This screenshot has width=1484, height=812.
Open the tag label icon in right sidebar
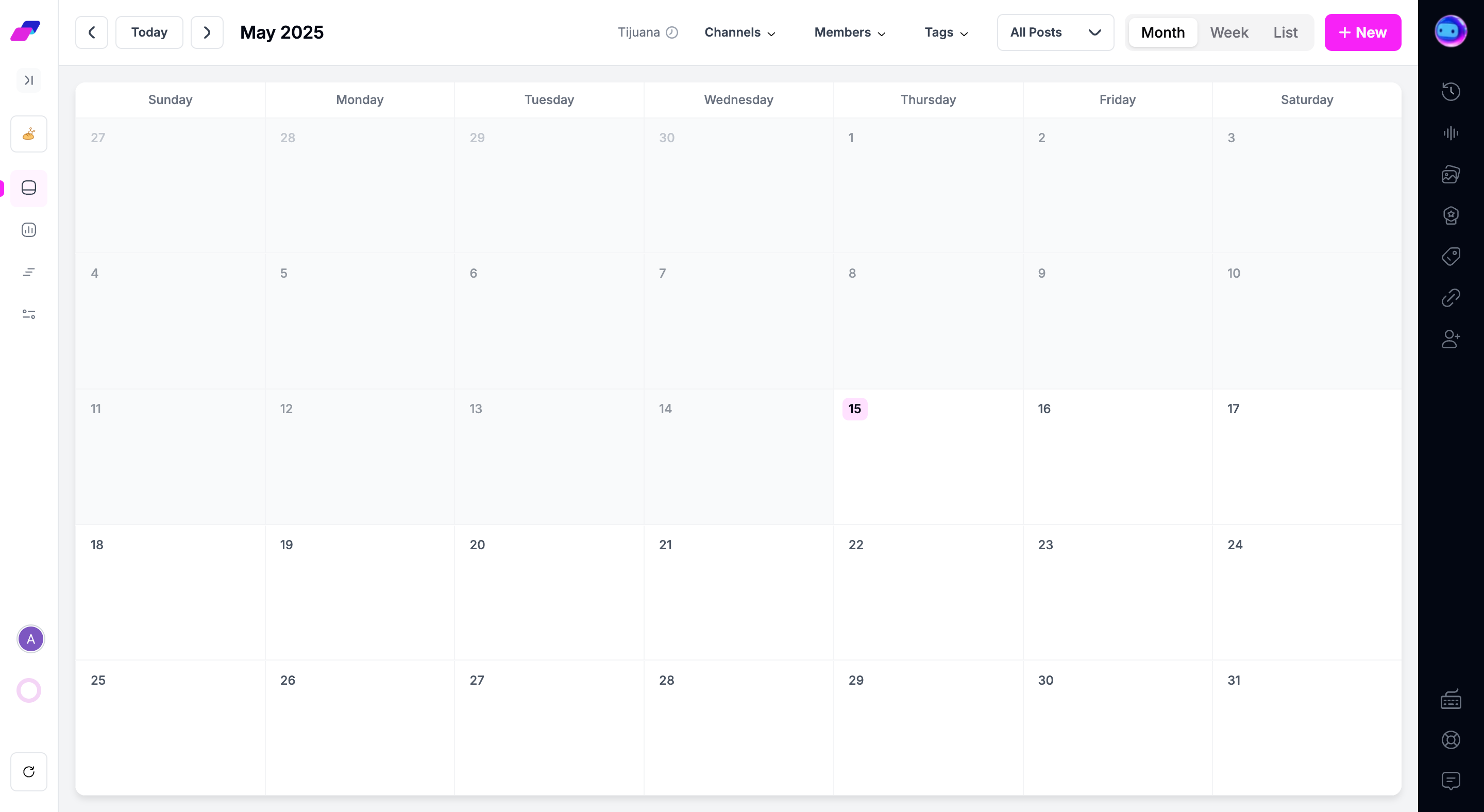point(1451,256)
